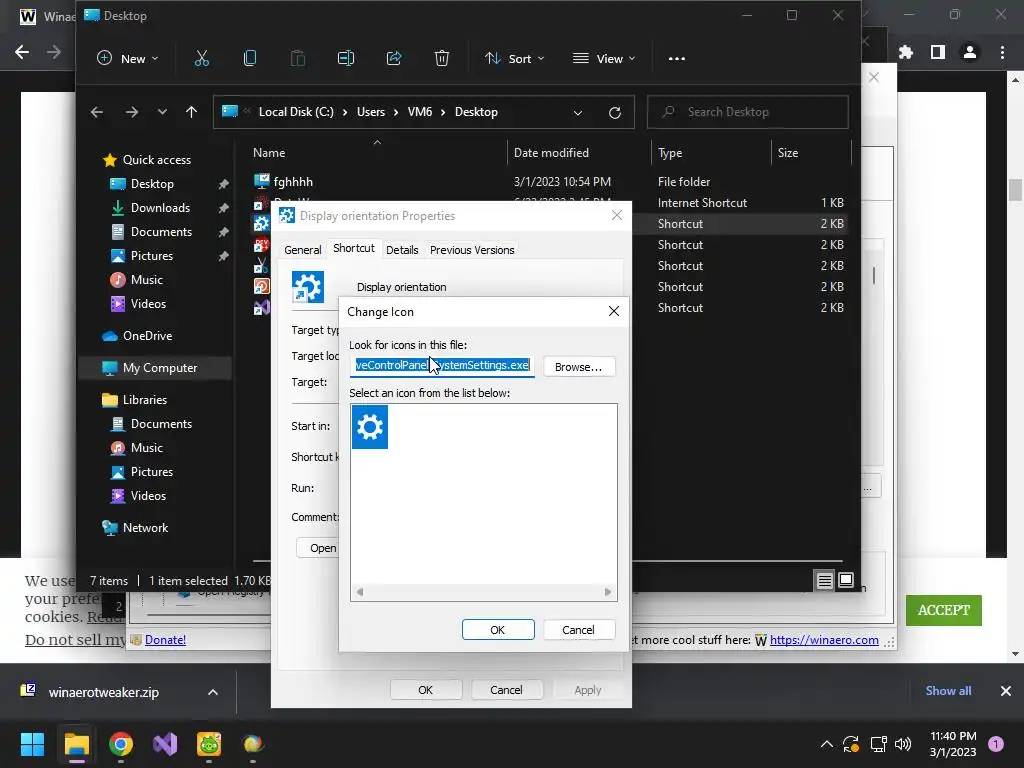
Task: Select Pictures under Quick access
Action: coord(152,256)
